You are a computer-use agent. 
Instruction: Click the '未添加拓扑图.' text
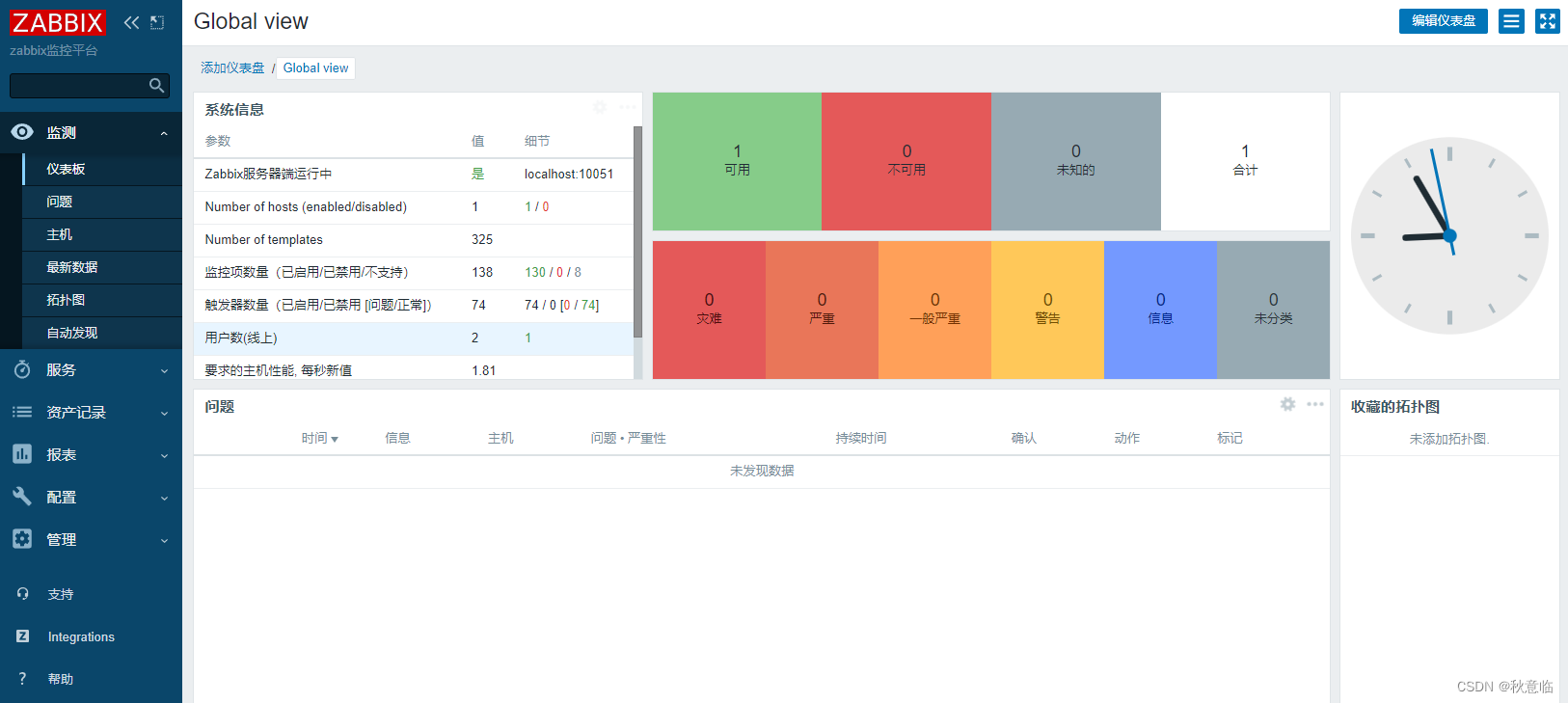1449,439
